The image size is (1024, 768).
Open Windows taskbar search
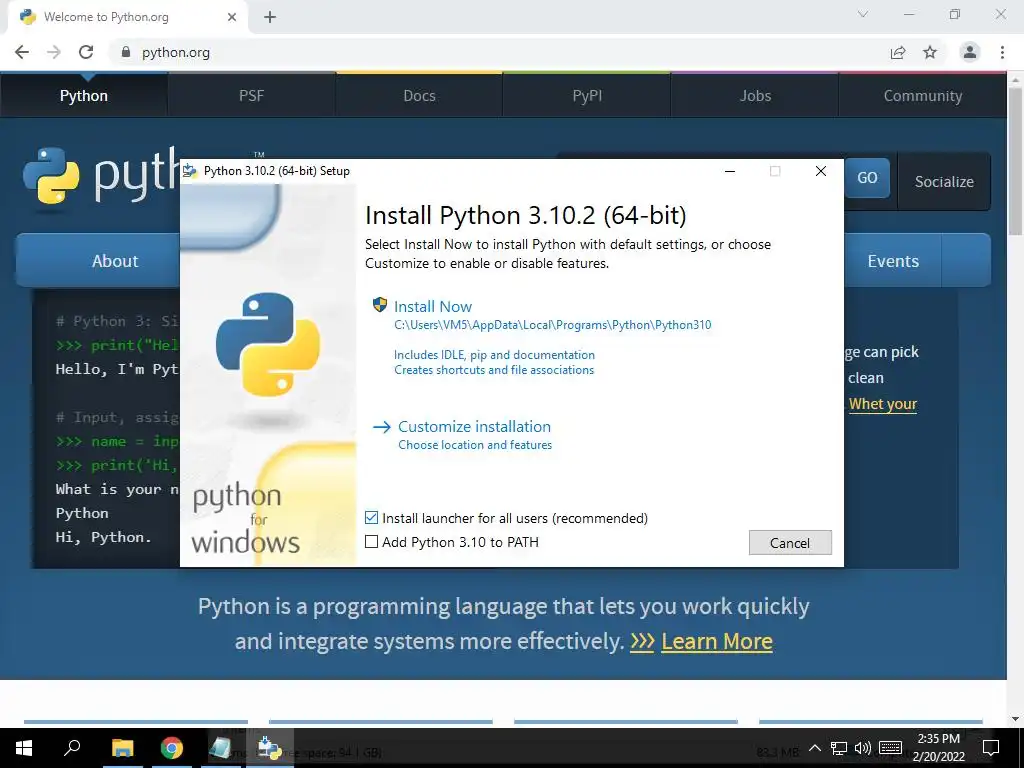click(72, 748)
